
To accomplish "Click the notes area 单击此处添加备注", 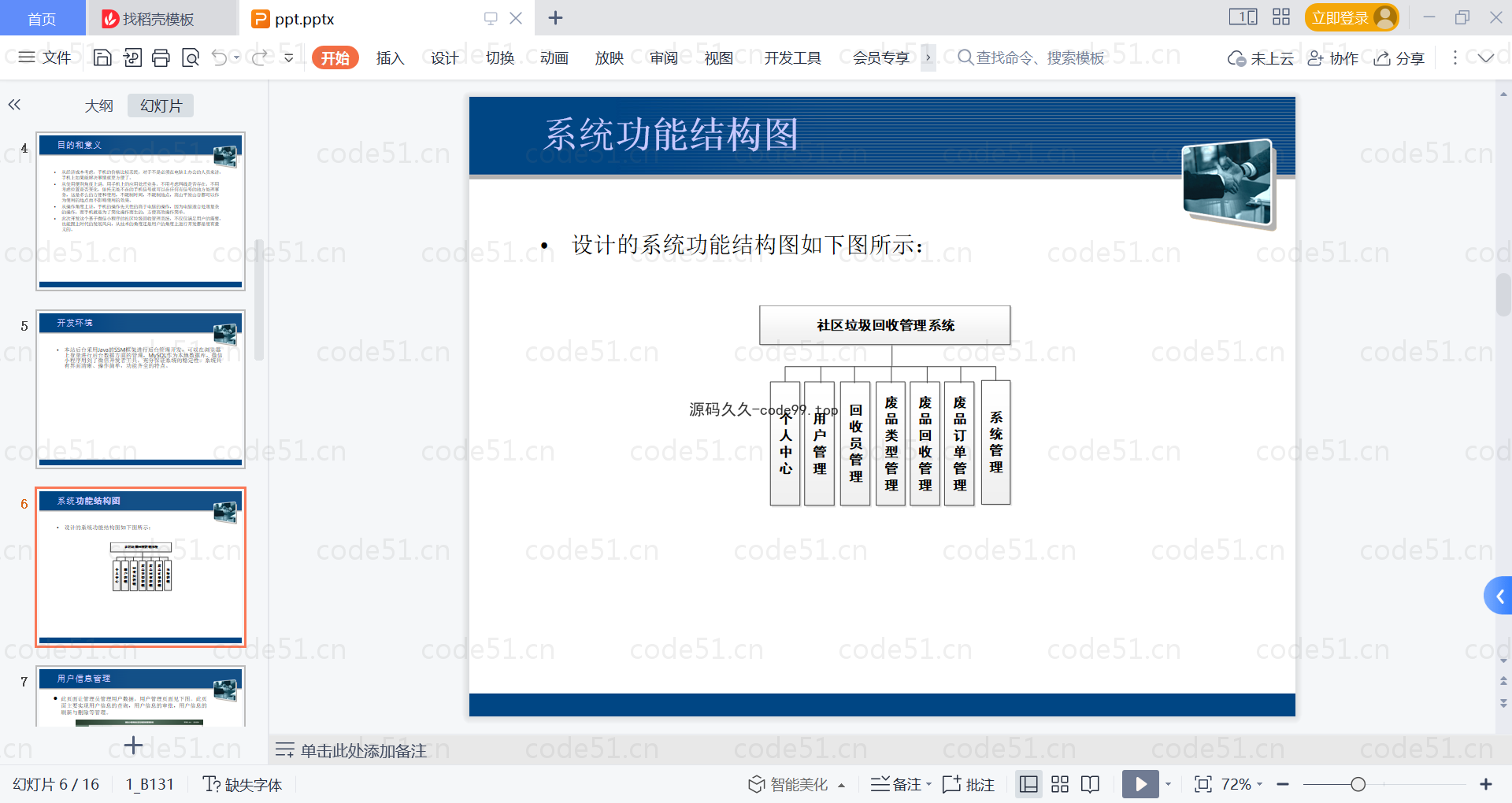I will (x=364, y=751).
